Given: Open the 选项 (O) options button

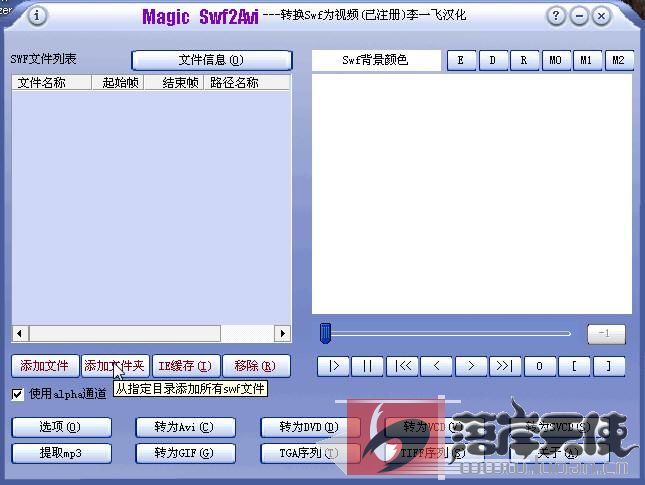Looking at the screenshot, I should (x=61, y=427).
